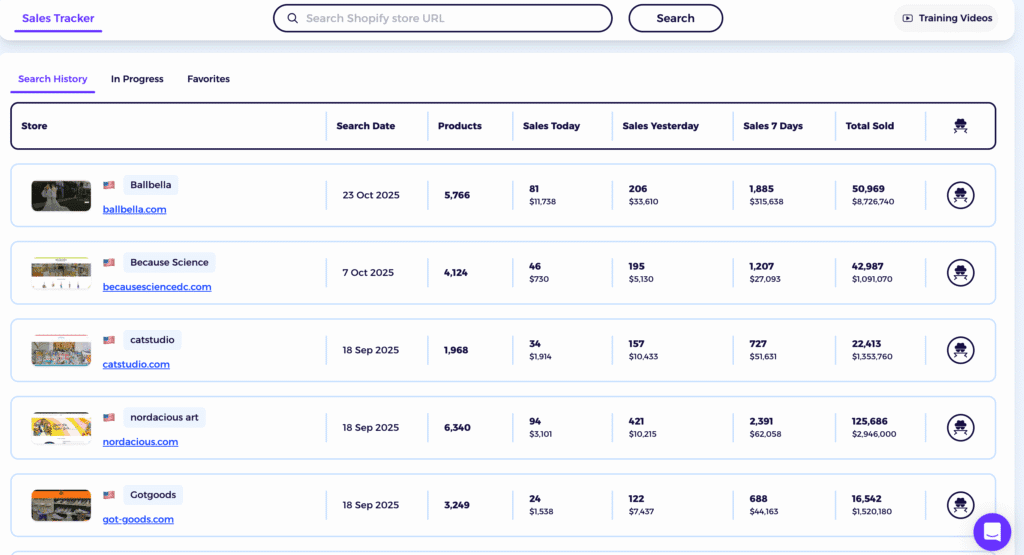Click the spy icon in table header

tap(960, 126)
